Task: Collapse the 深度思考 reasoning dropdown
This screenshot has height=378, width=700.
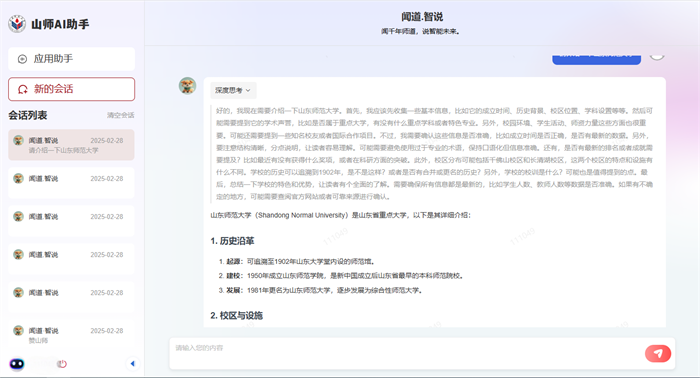Action: pos(233,90)
